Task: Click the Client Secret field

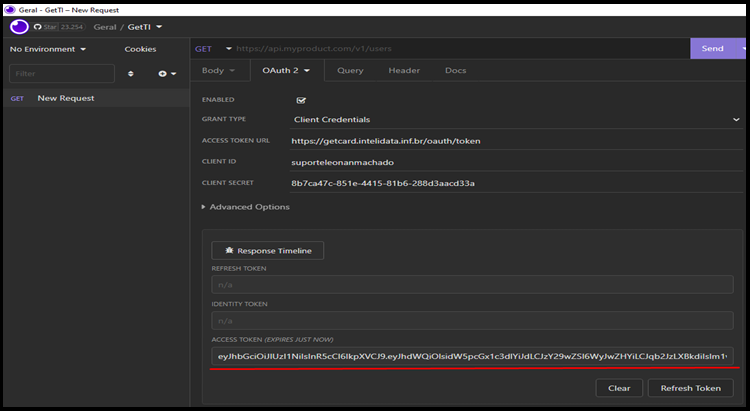Action: 517,183
